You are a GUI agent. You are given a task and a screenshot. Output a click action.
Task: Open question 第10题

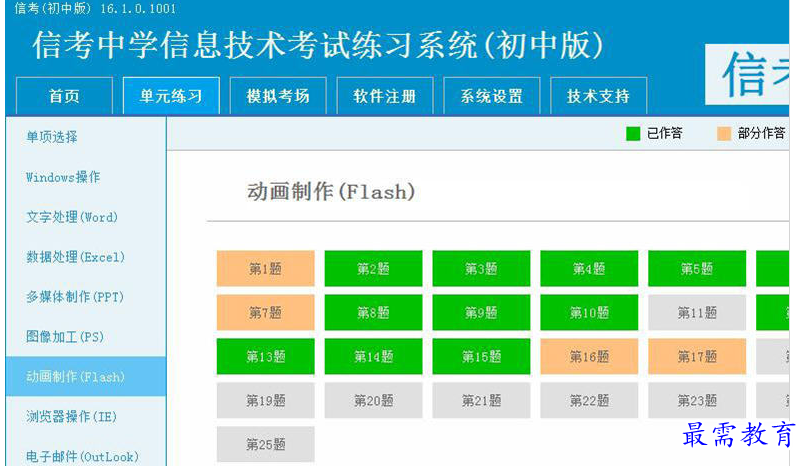pyautogui.click(x=589, y=312)
